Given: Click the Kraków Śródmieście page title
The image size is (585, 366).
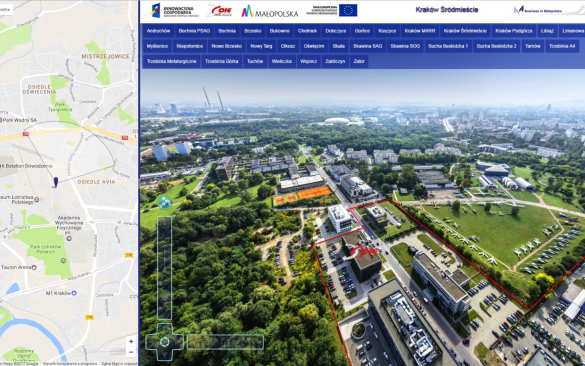Looking at the screenshot, I should [x=447, y=10].
